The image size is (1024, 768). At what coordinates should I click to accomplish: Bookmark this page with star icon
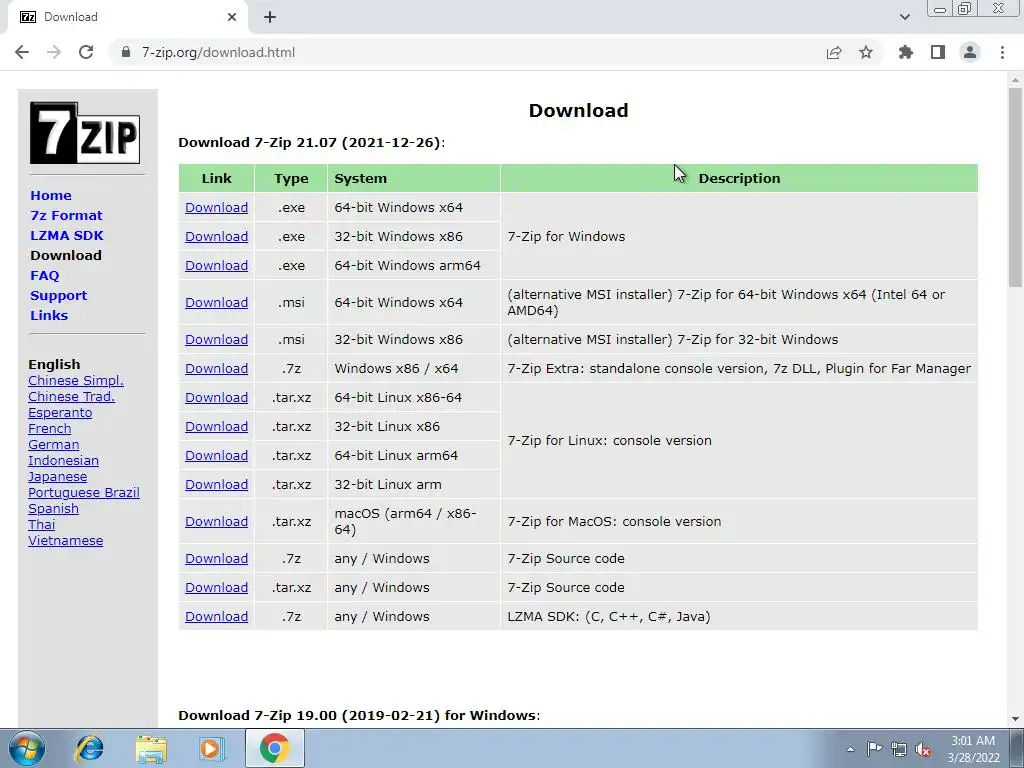(x=866, y=52)
